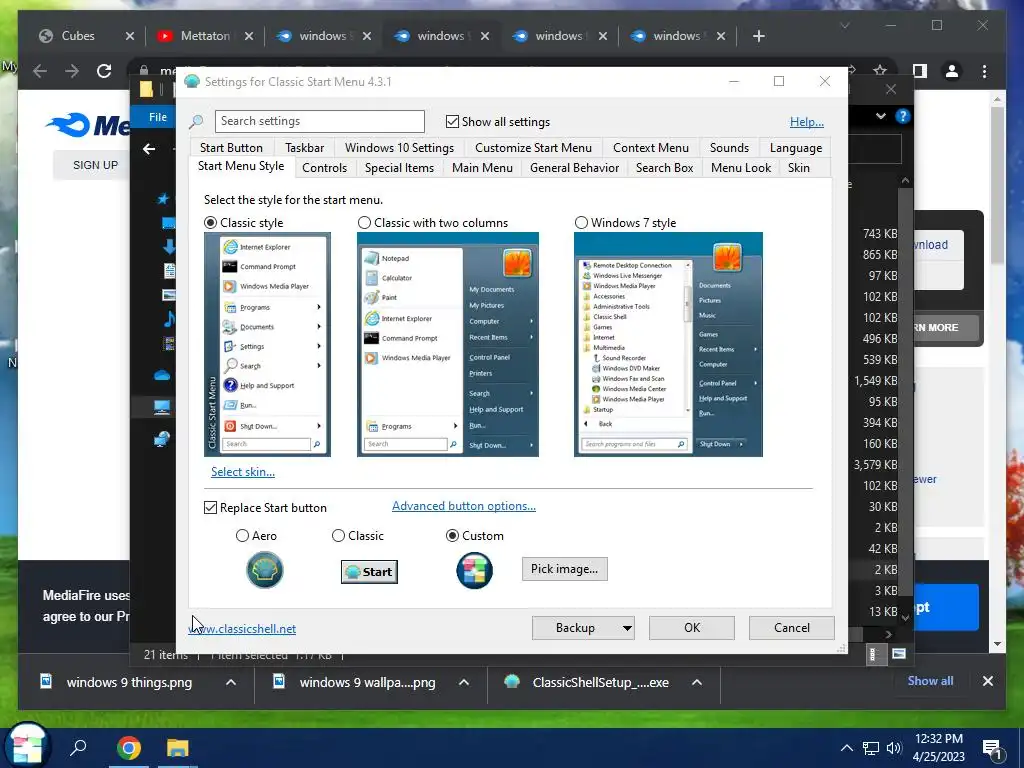Open the Chrome three-dot menu
This screenshot has width=1024, height=768.
click(984, 71)
